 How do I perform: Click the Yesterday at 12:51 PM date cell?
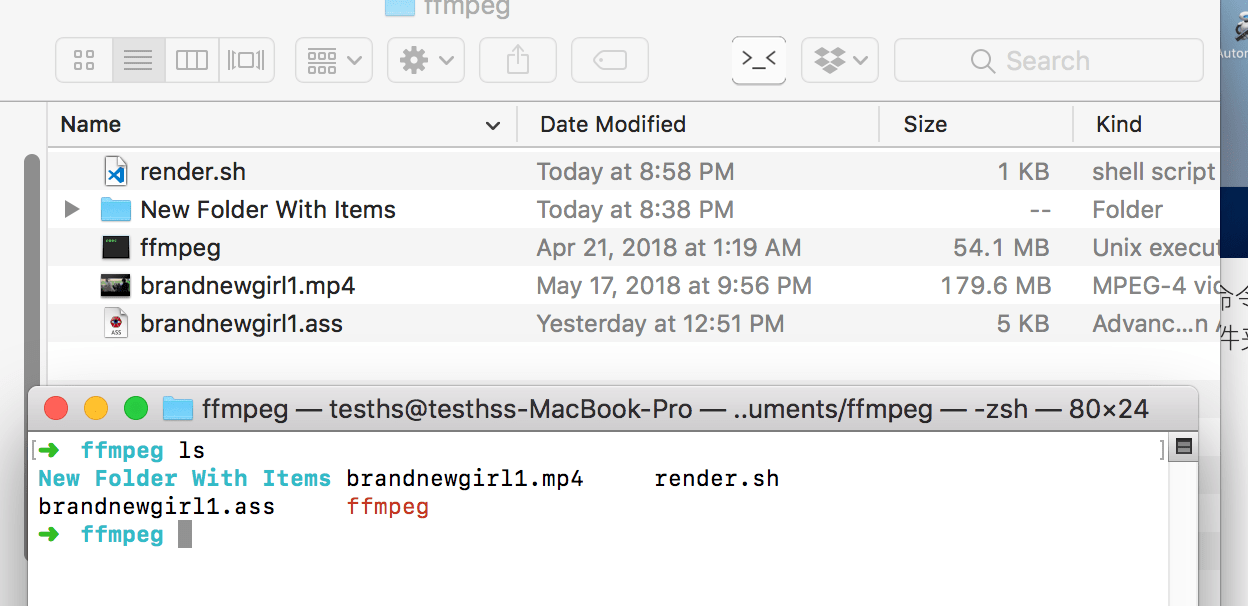(660, 324)
